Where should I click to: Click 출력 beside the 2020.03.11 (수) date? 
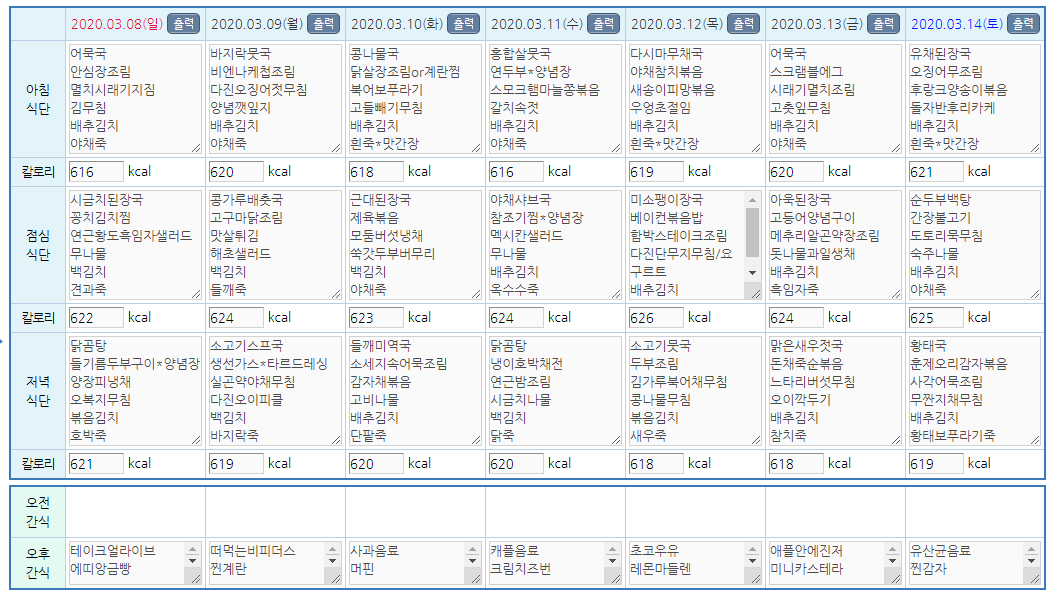point(602,23)
